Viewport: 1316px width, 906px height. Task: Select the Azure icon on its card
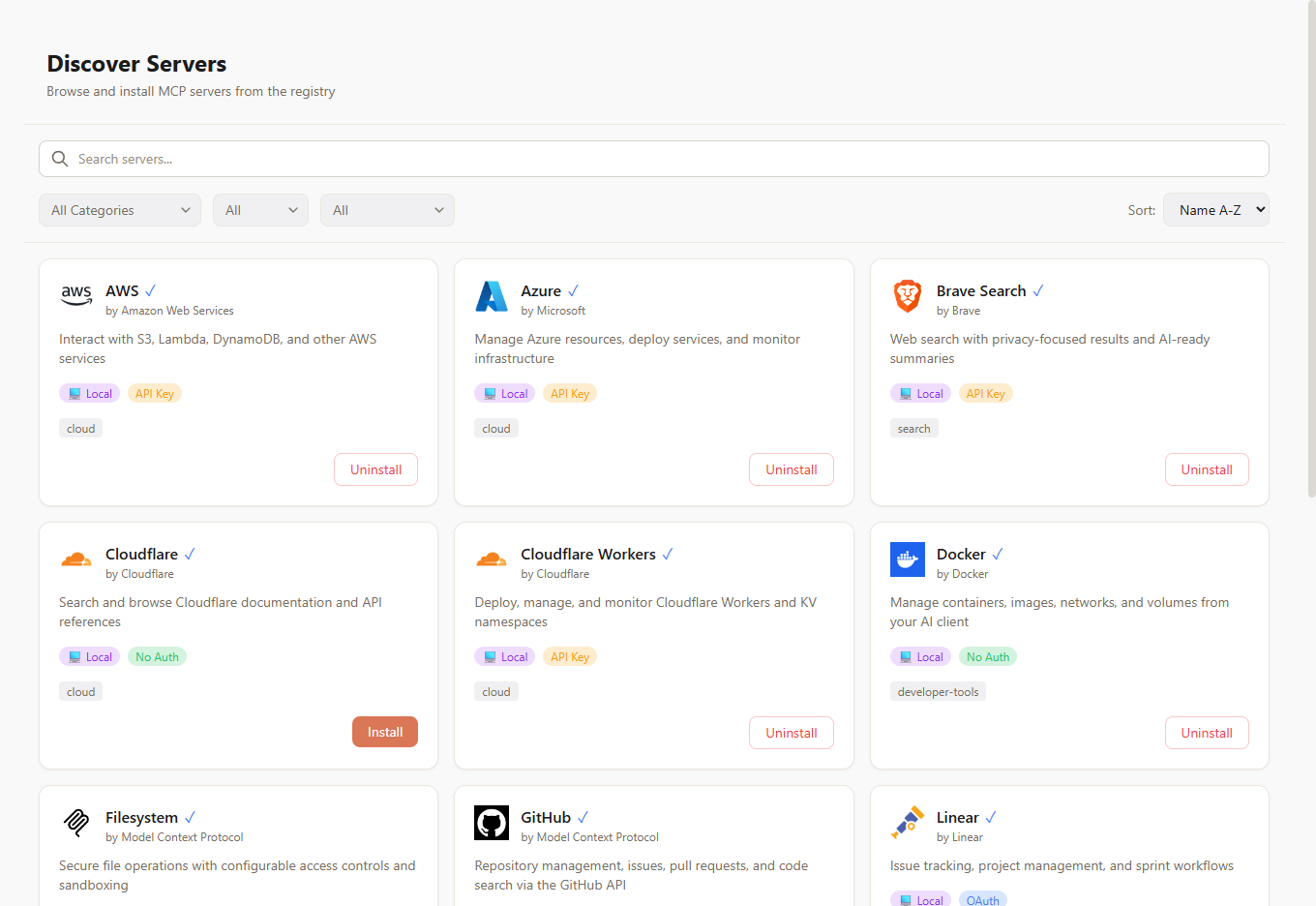pos(492,296)
